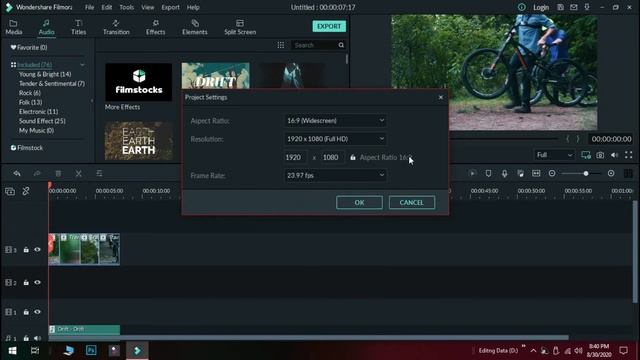The image size is (640, 360).
Task: Take snapshot with the camera icon
Action: click(x=600, y=155)
